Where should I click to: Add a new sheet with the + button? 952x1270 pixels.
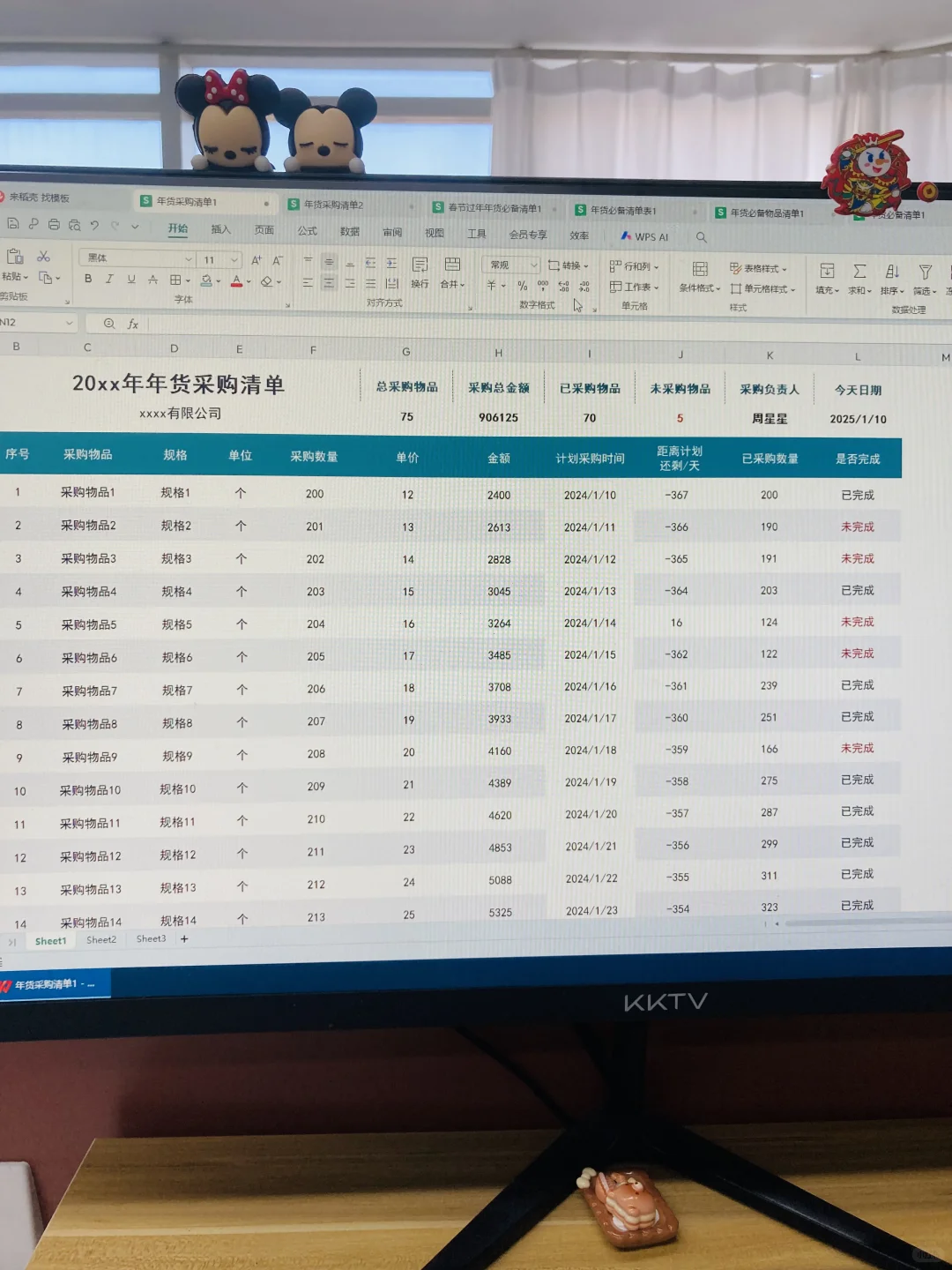[183, 939]
